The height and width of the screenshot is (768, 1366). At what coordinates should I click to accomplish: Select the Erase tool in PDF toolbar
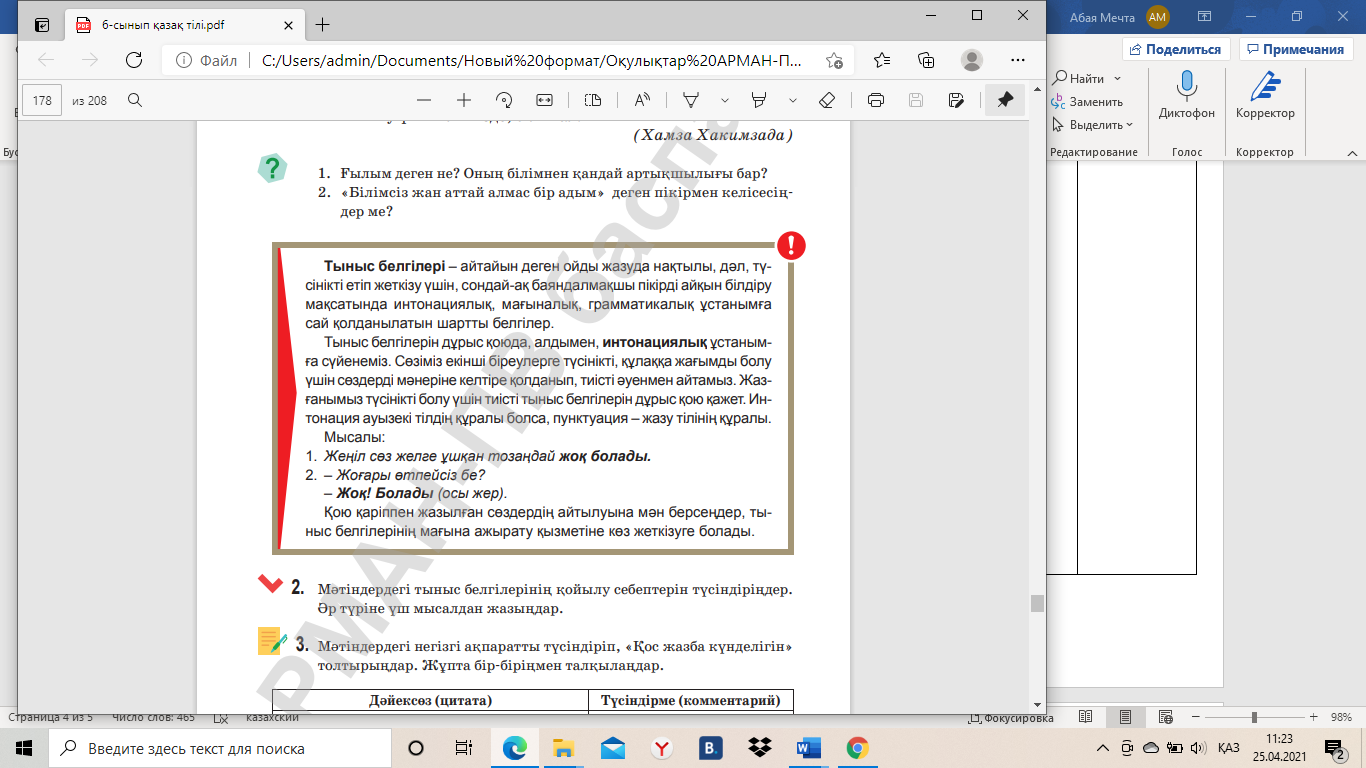coord(826,100)
